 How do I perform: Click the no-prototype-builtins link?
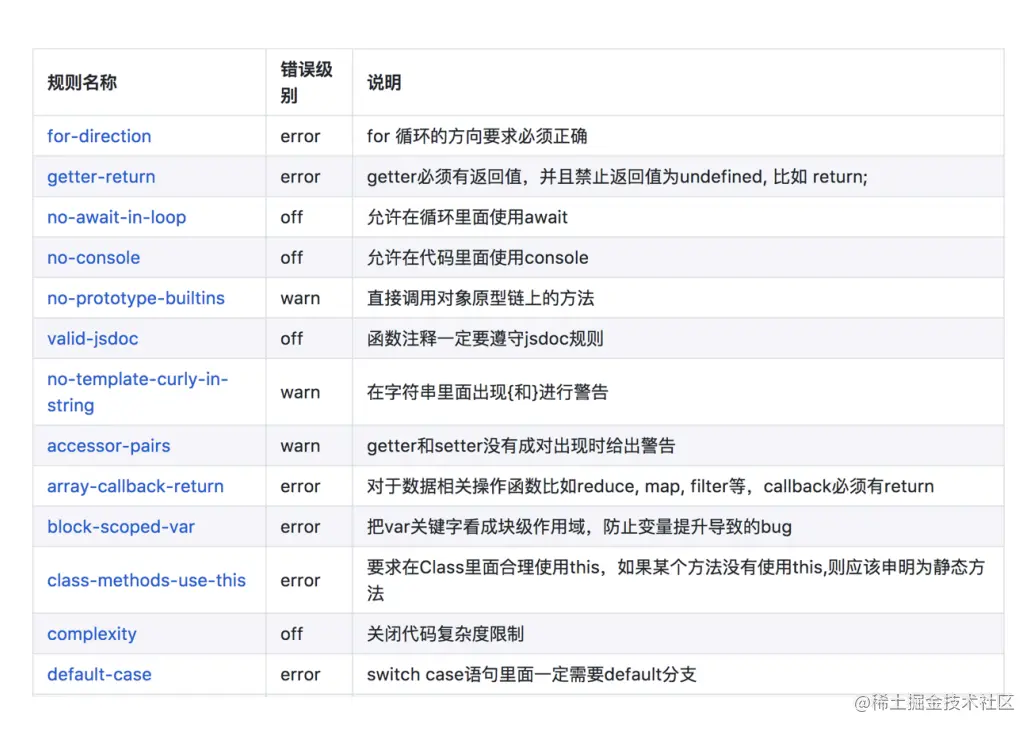tap(135, 298)
